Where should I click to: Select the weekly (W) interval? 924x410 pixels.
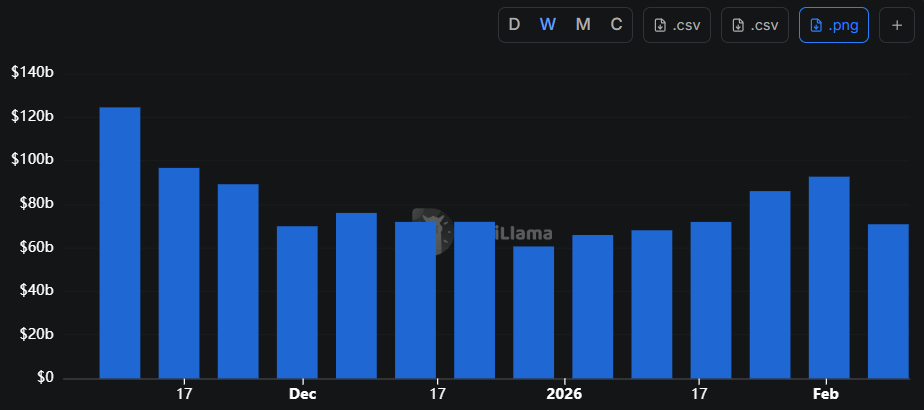(x=547, y=25)
